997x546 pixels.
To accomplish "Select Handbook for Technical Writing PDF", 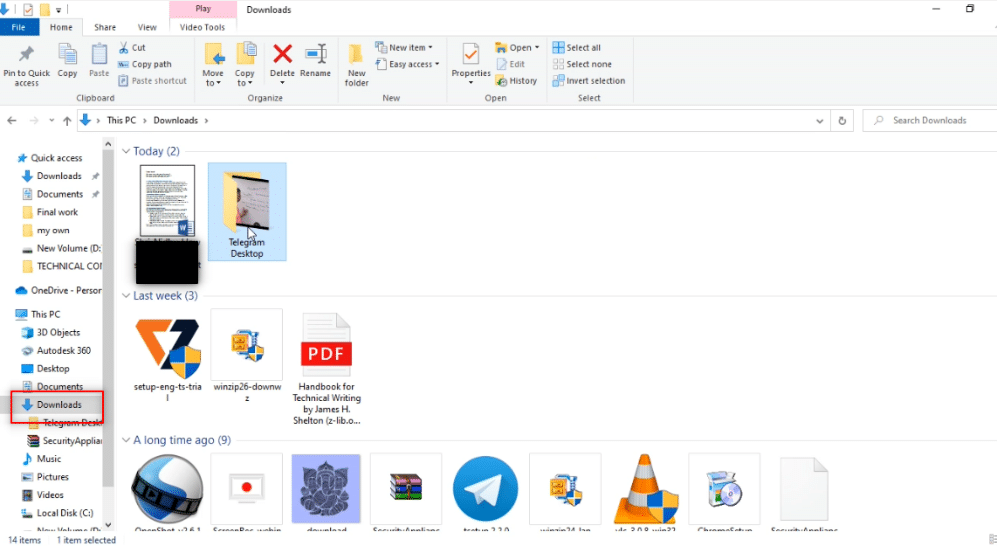I will [326, 369].
